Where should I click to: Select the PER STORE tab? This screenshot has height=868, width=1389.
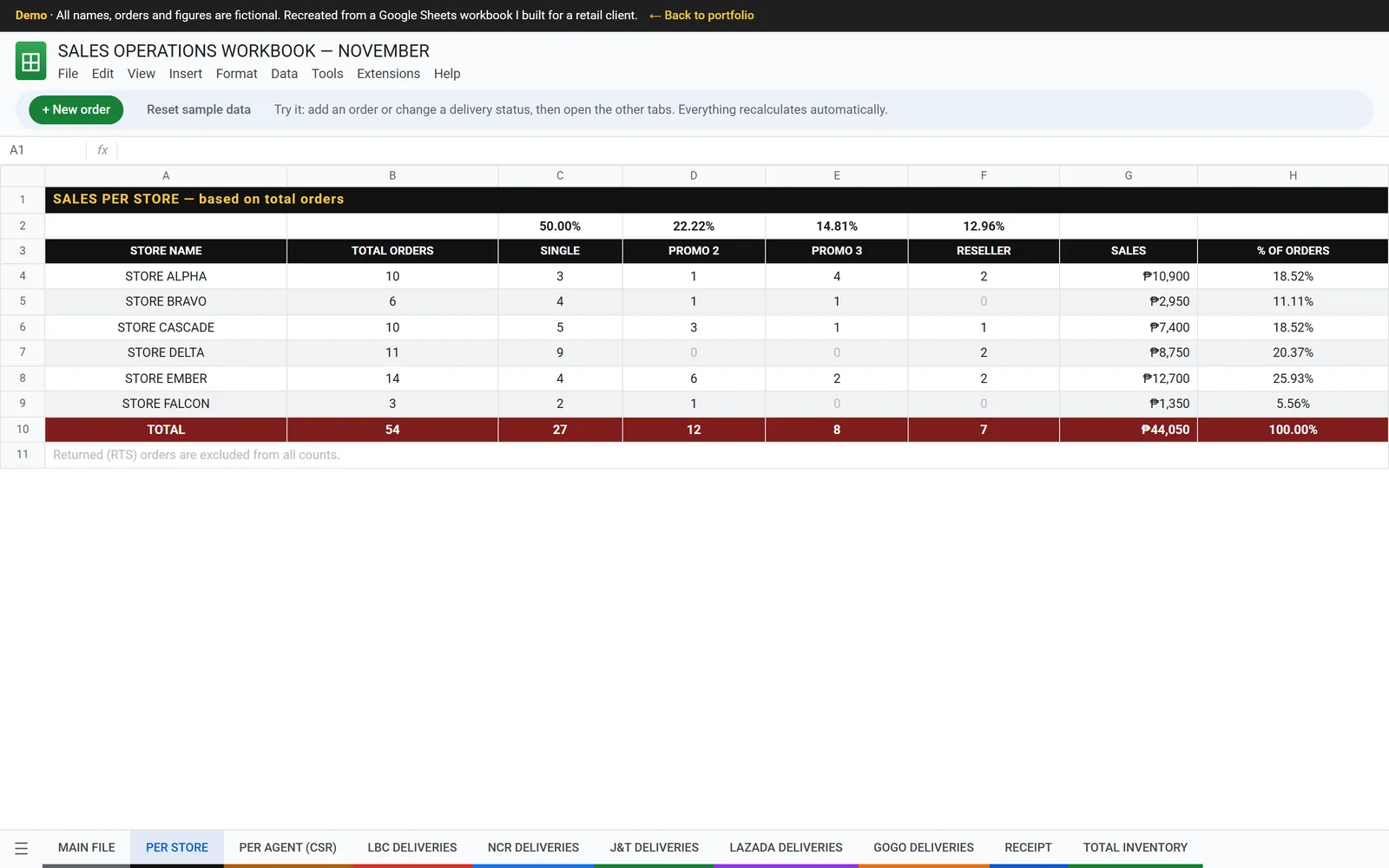click(177, 848)
